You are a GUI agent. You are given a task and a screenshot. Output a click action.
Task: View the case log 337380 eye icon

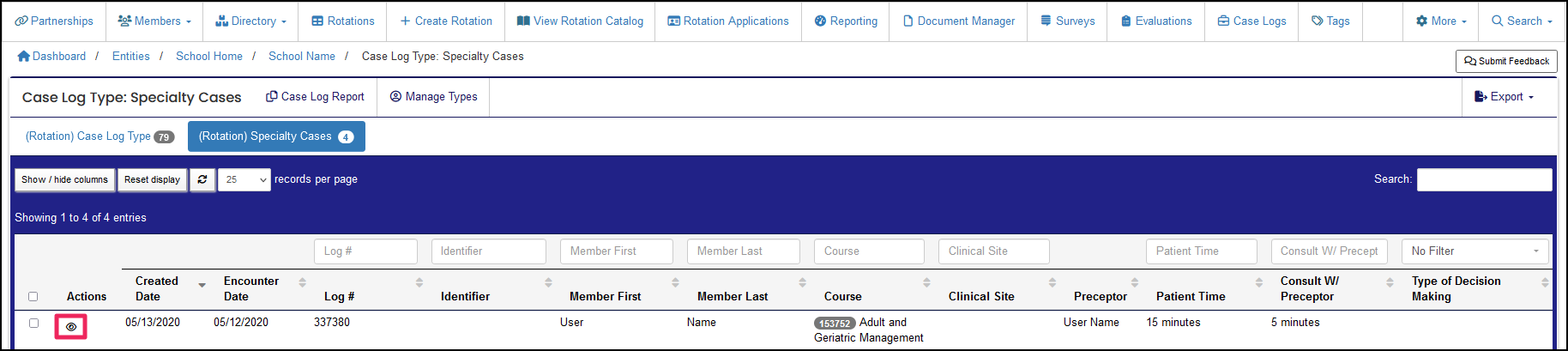tap(71, 327)
